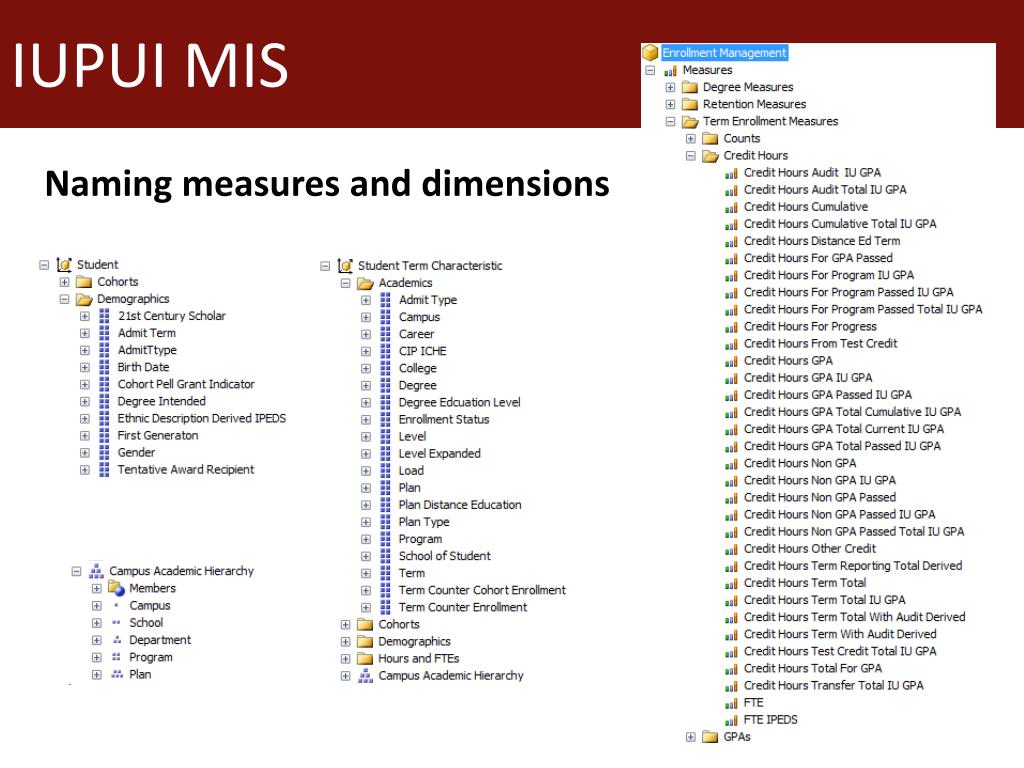Click the Campus Academic Hierarchy icon on left
The width and height of the screenshot is (1024, 768).
pos(96,571)
